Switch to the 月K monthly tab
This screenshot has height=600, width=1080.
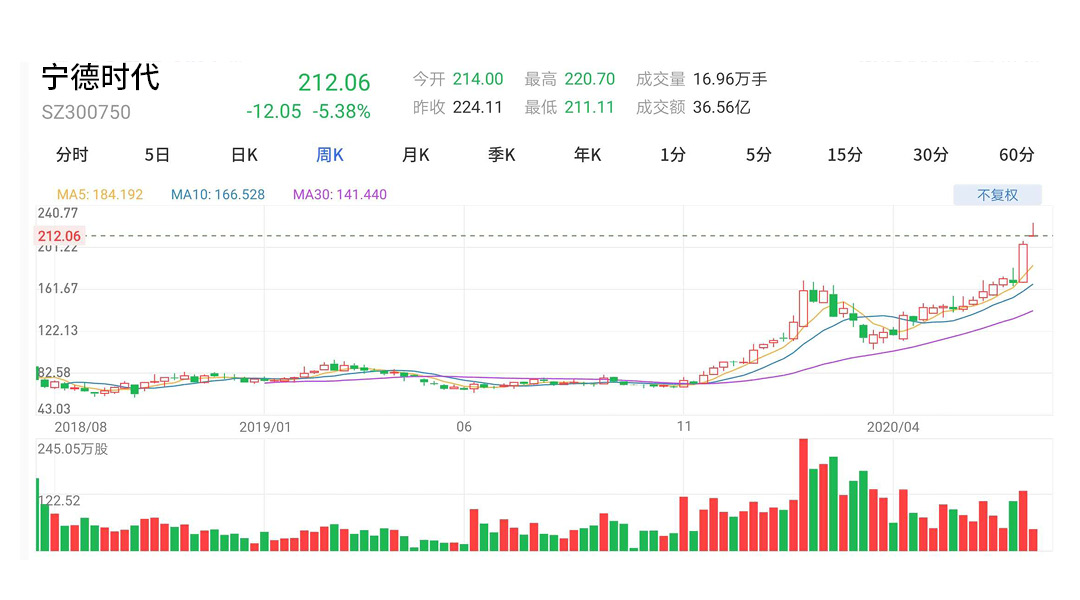415,155
